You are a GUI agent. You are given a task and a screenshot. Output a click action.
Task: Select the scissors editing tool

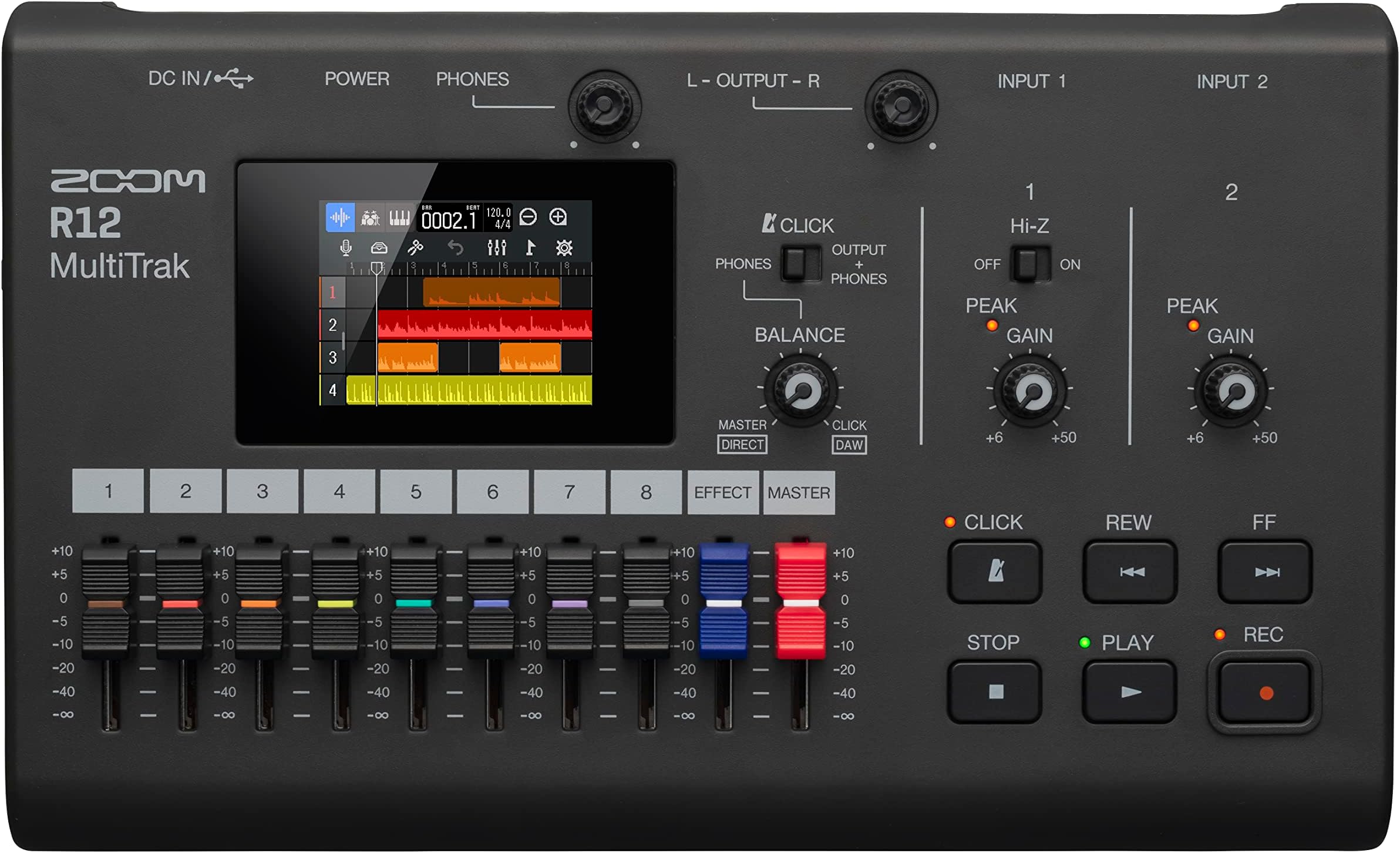(416, 248)
